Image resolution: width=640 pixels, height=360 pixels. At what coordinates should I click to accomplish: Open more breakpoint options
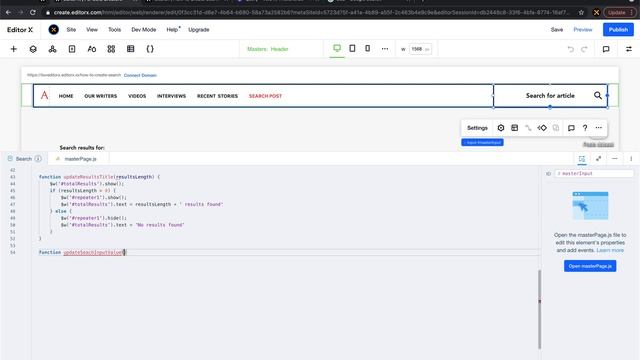tap(384, 49)
